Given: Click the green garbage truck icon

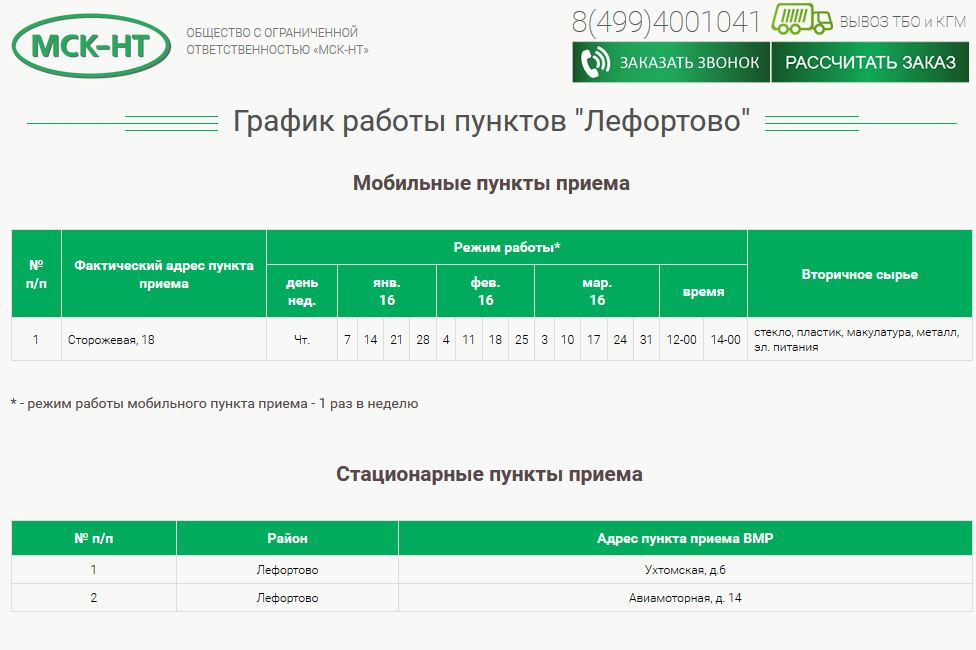Looking at the screenshot, I should (x=802, y=19).
